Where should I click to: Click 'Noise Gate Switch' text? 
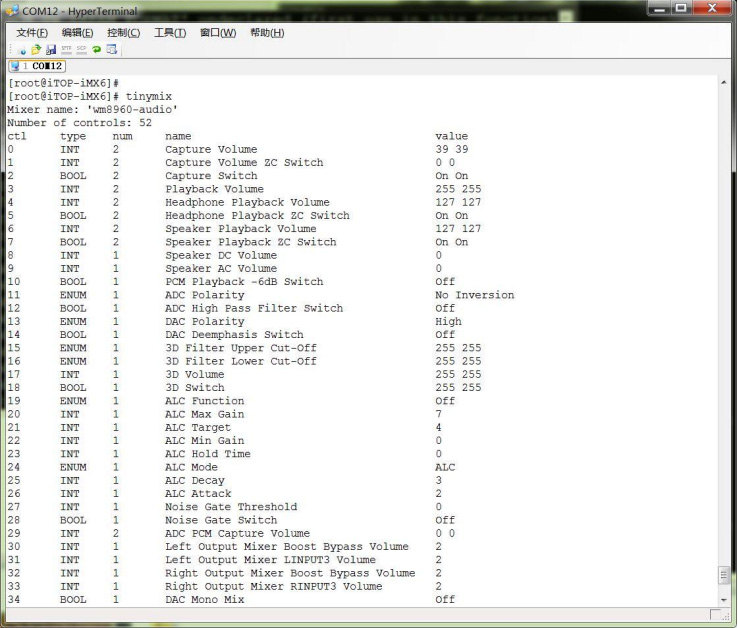pos(221,520)
